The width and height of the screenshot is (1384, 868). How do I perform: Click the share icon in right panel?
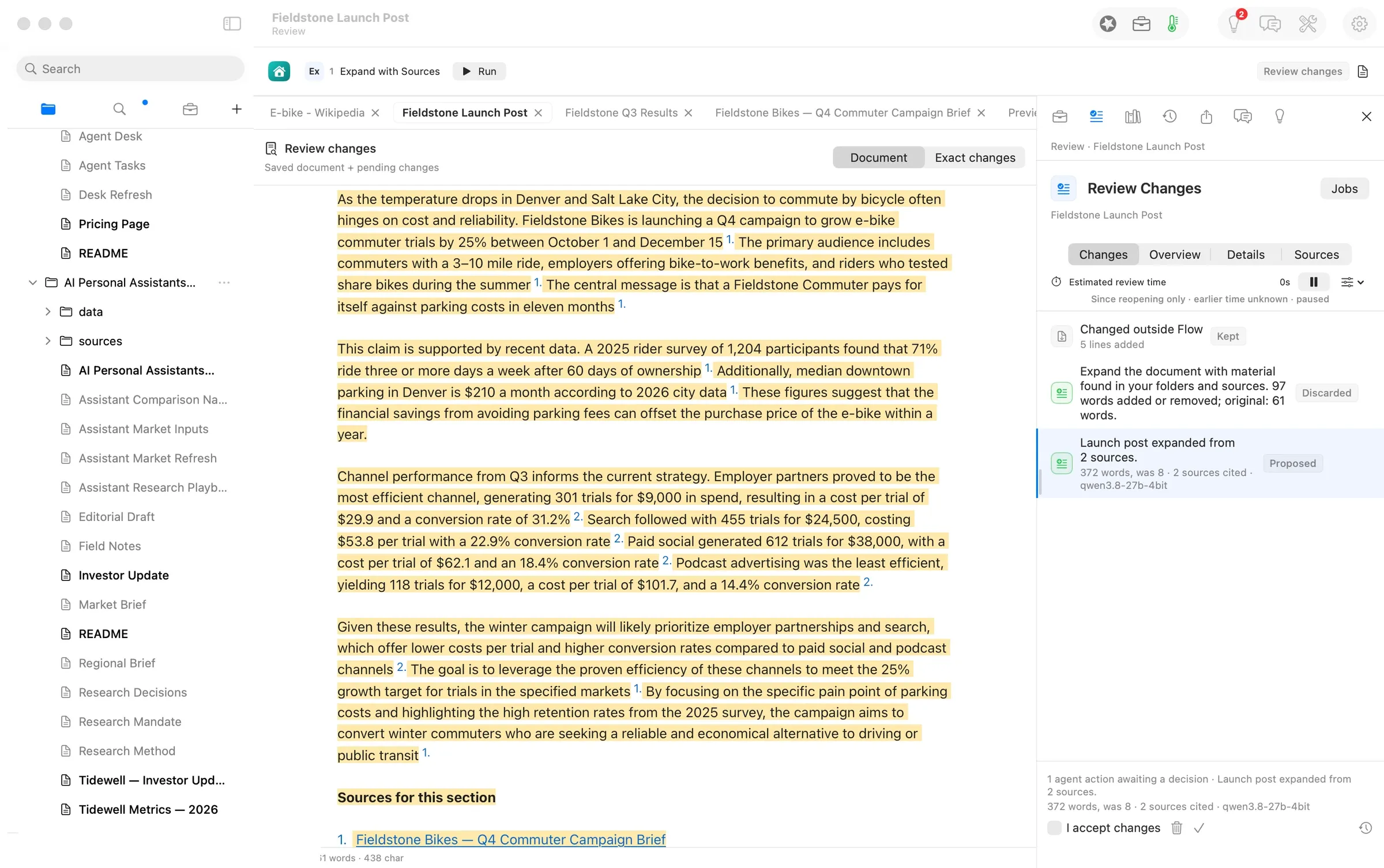[1206, 116]
